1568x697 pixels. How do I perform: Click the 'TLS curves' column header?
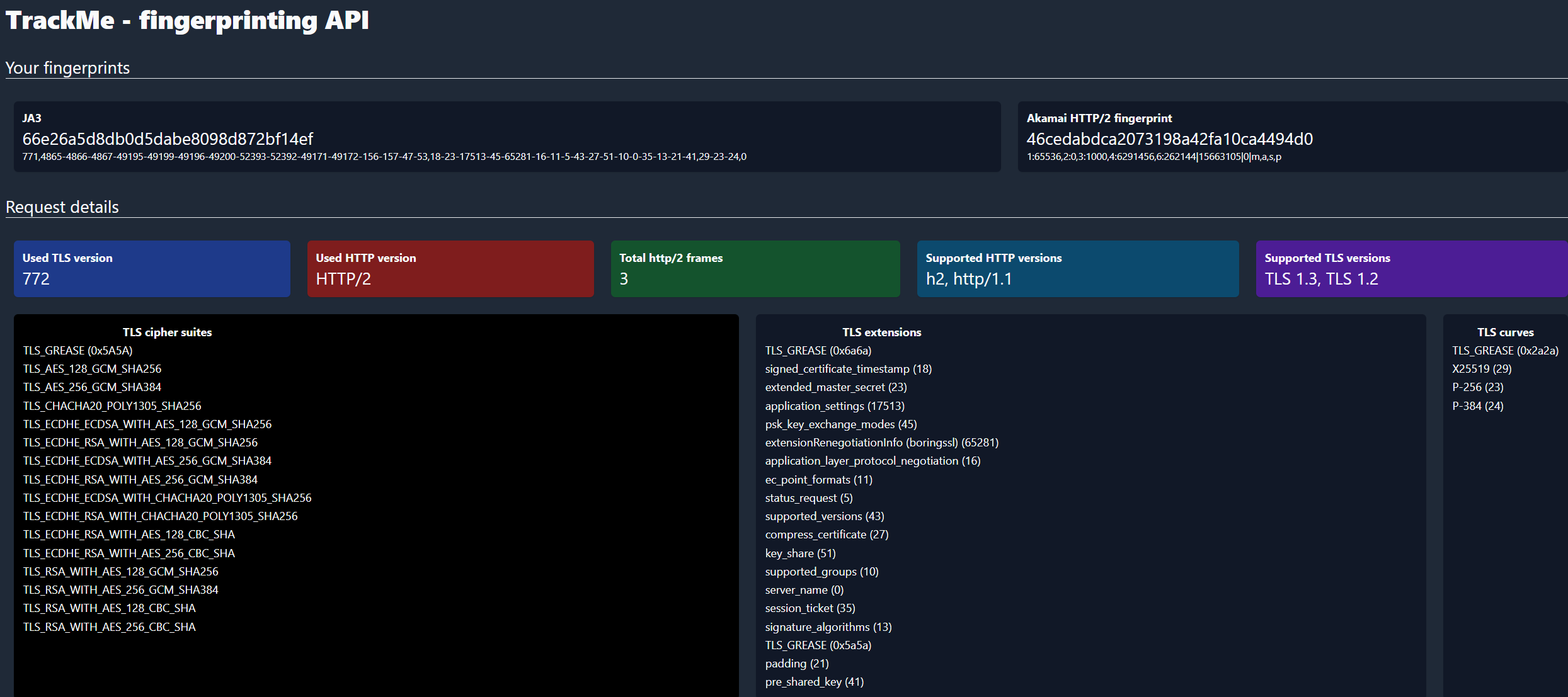[x=1506, y=332]
